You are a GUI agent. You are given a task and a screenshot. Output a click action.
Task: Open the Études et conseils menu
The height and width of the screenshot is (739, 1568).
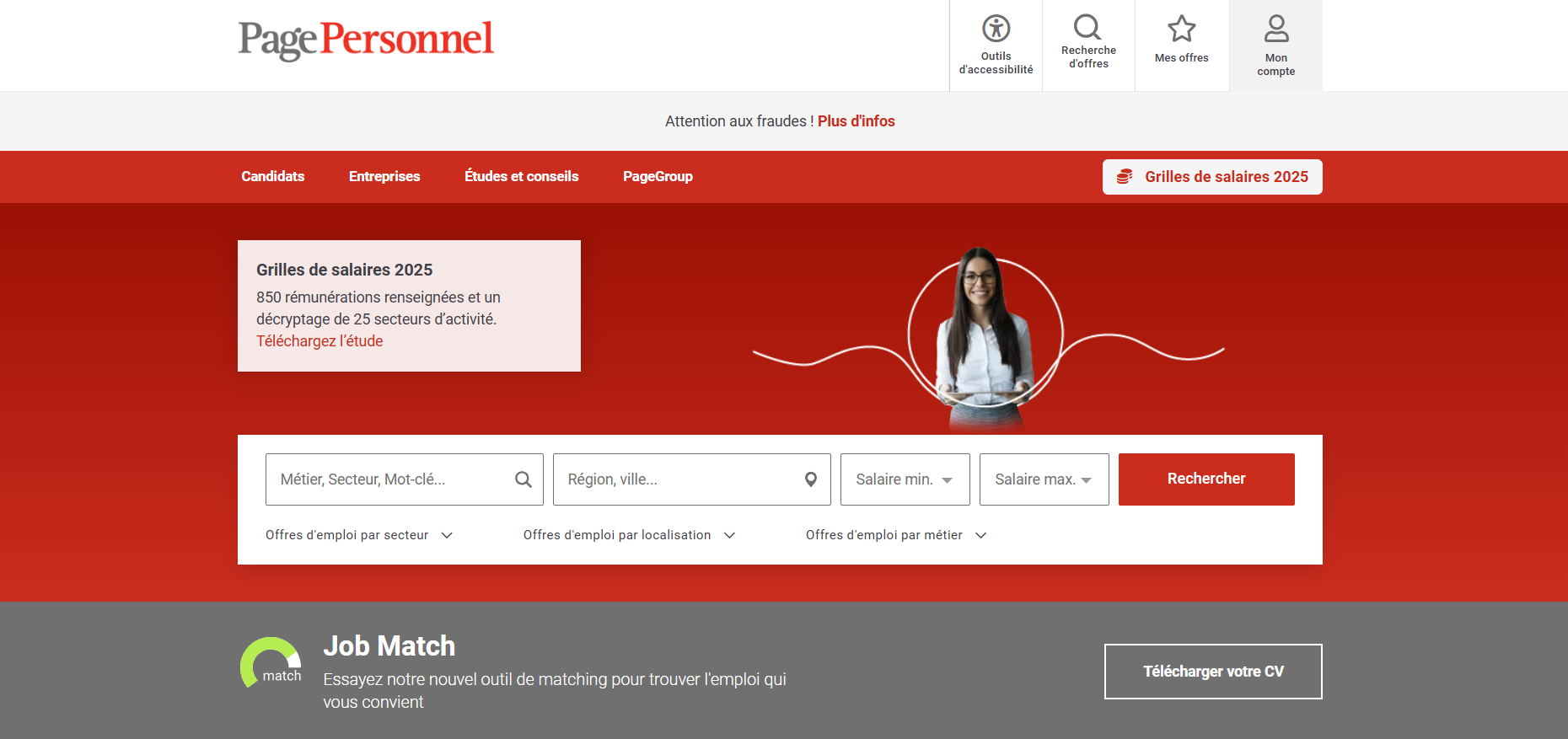tap(522, 177)
